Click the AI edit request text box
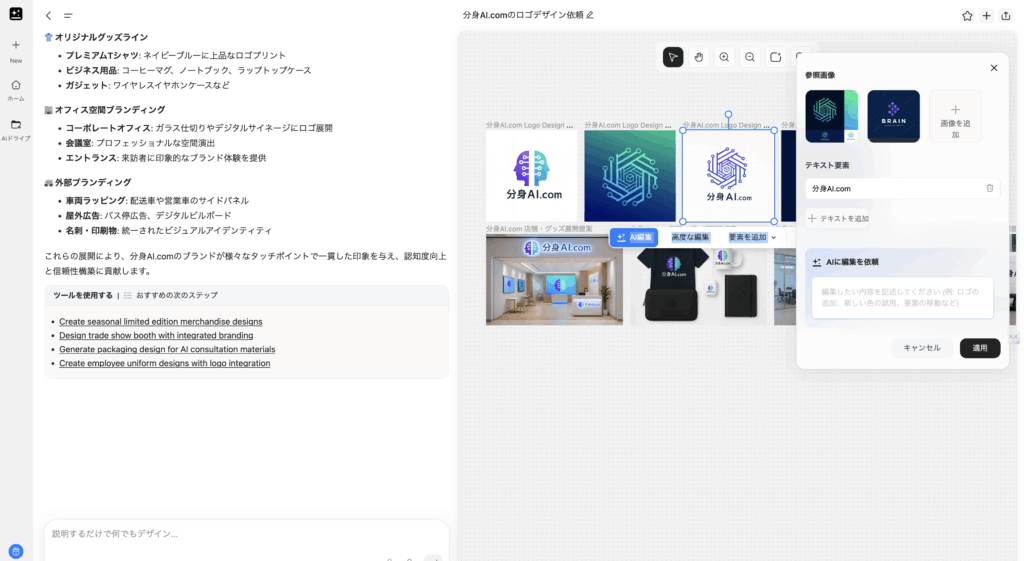1024x561 pixels. point(902,298)
